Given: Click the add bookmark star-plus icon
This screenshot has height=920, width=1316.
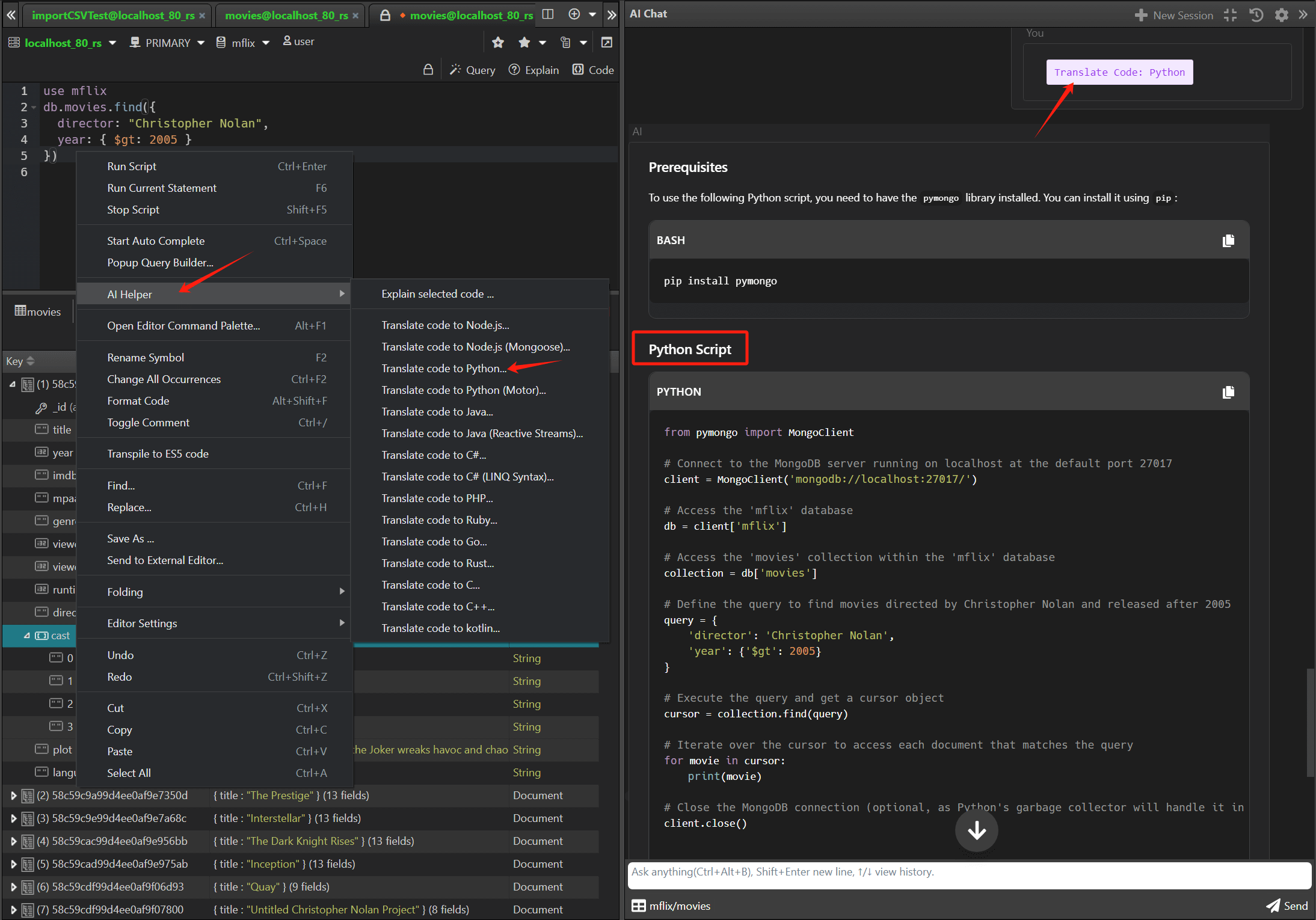Looking at the screenshot, I should click(x=497, y=42).
